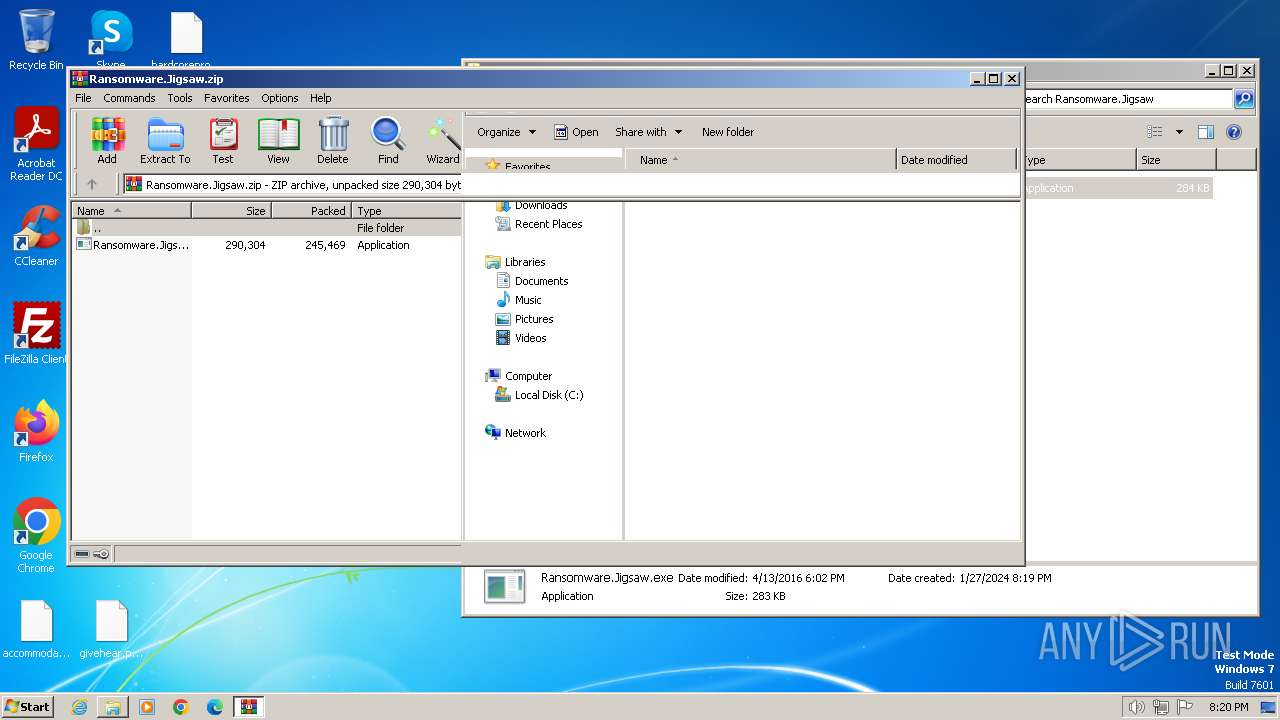This screenshot has width=1280, height=720.
Task: Click Date modified column header
Action: click(x=956, y=160)
